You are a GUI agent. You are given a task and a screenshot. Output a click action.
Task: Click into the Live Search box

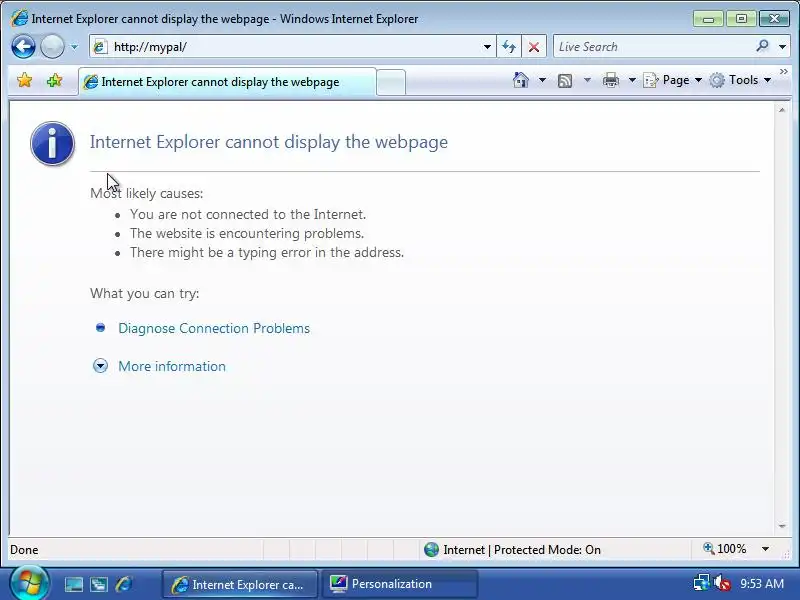coord(653,47)
